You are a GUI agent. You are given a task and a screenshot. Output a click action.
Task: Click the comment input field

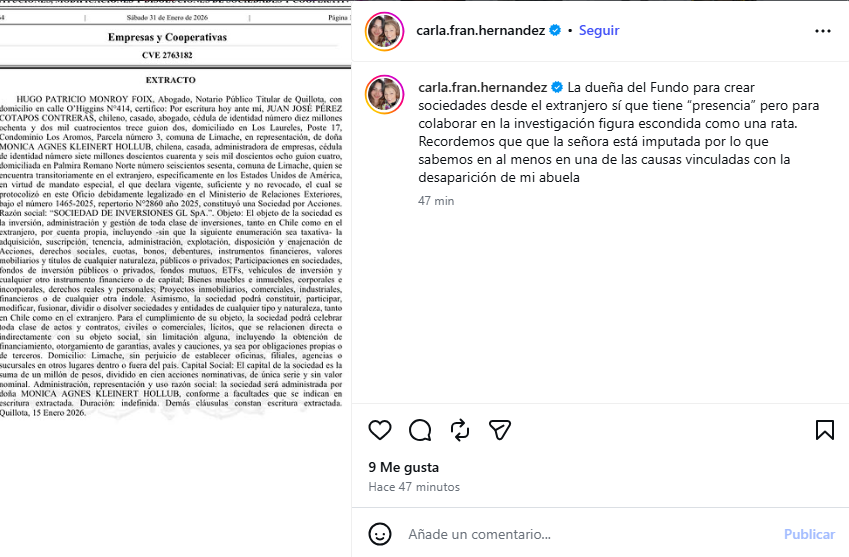tap(590, 534)
